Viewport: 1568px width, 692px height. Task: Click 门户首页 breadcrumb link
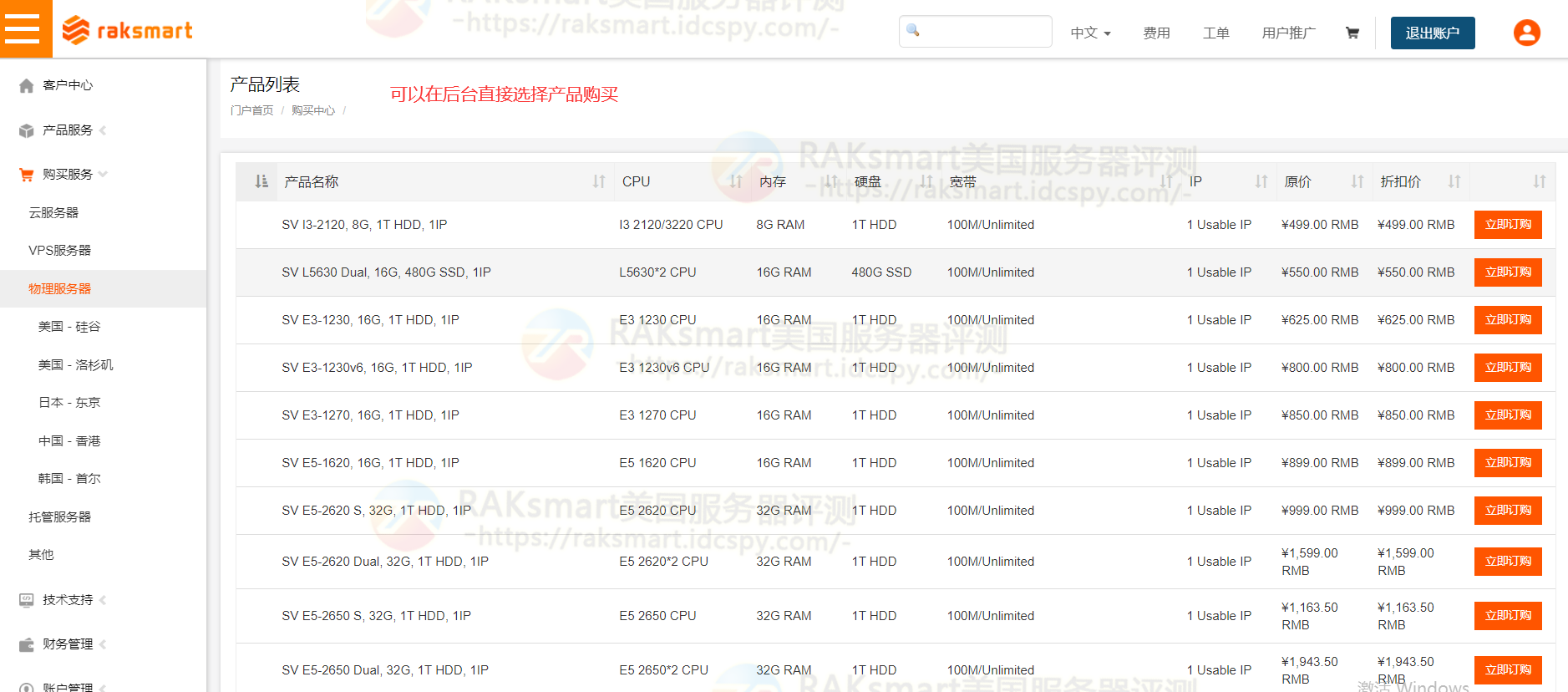(x=252, y=110)
